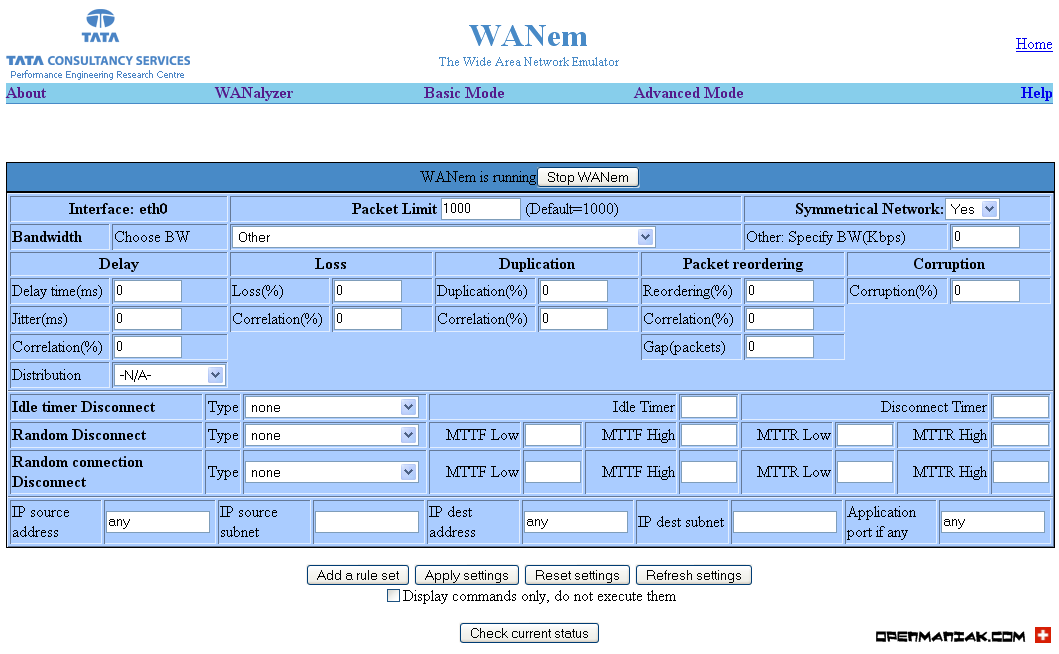Viewport: 1059px width, 654px height.
Task: Go to Advanced Mode
Action: pos(688,93)
